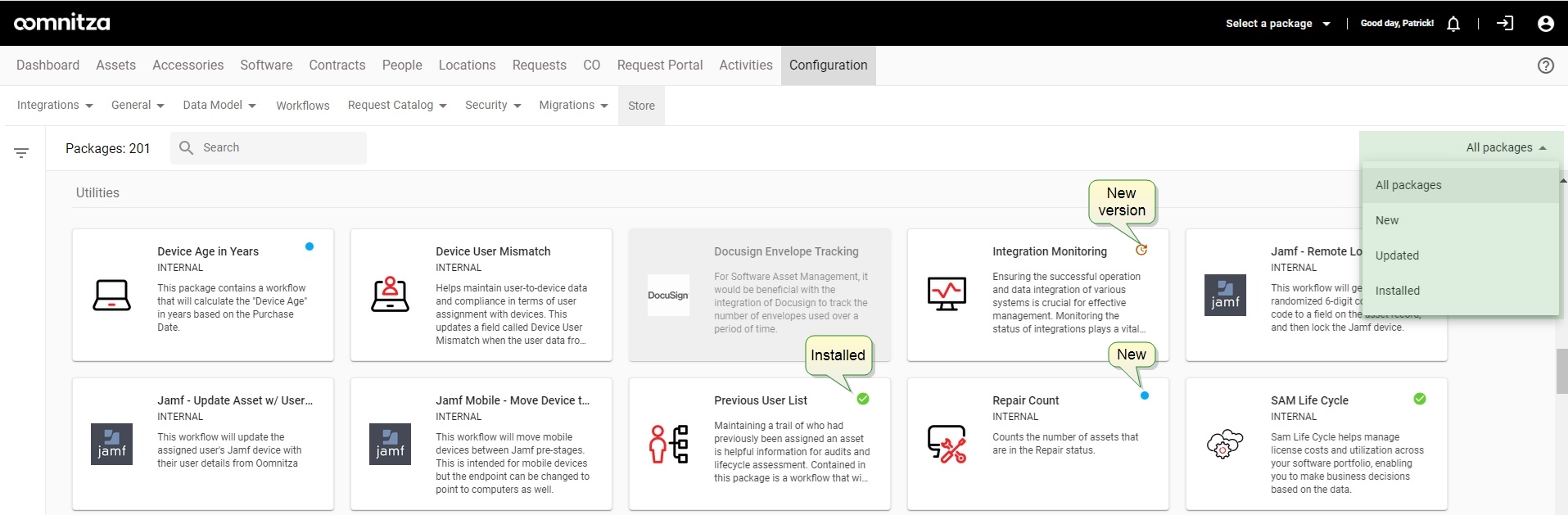Open the Configuration tab
The width and height of the screenshot is (1568, 515).
click(828, 66)
